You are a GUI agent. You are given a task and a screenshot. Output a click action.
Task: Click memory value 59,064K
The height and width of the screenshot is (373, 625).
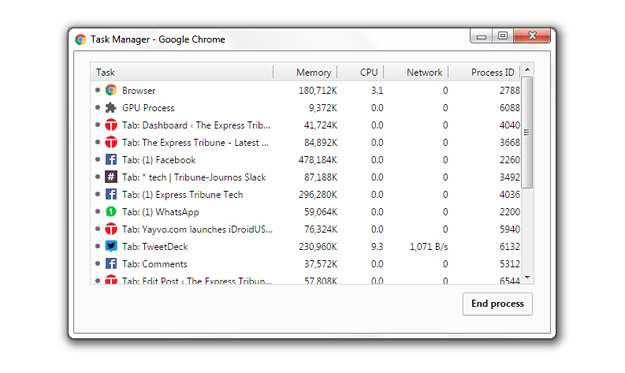pyautogui.click(x=320, y=212)
